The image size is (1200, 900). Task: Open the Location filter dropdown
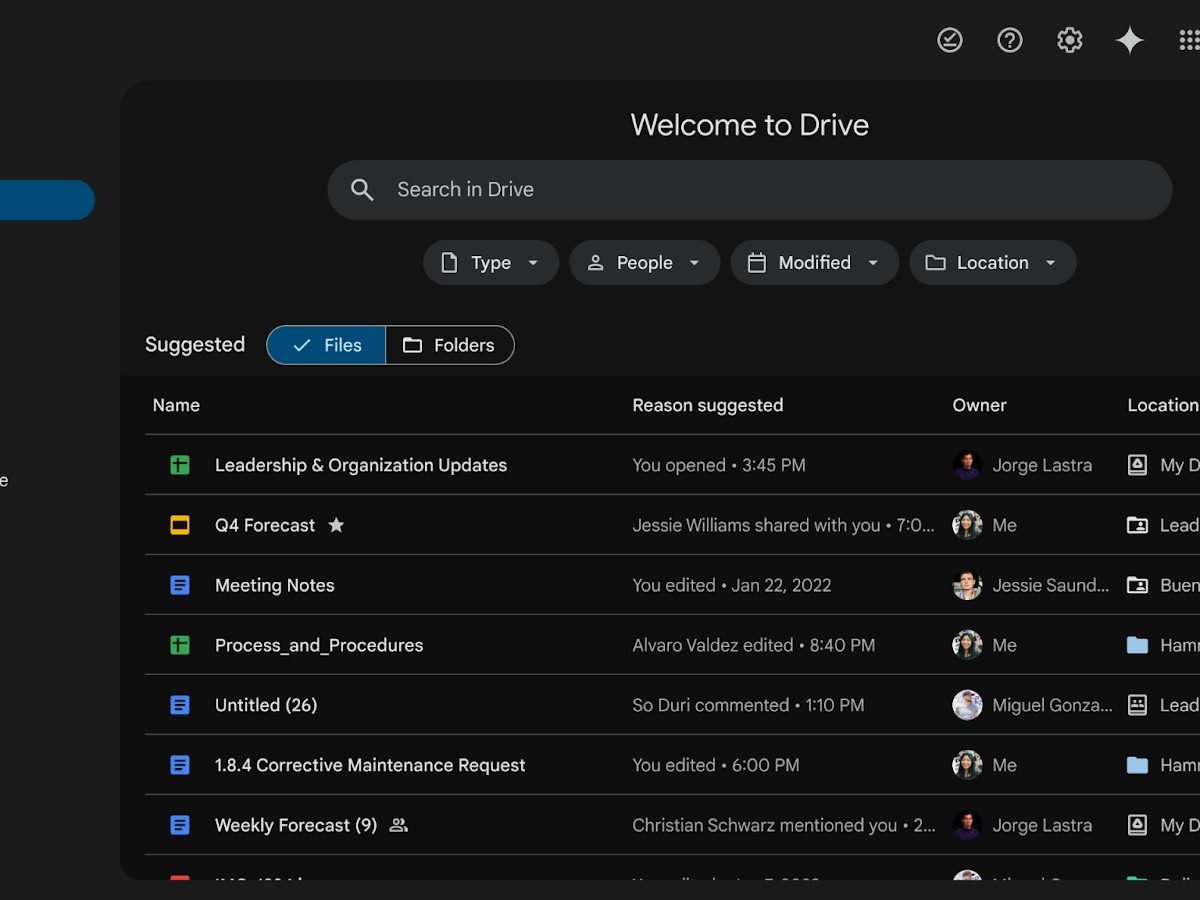pos(992,263)
